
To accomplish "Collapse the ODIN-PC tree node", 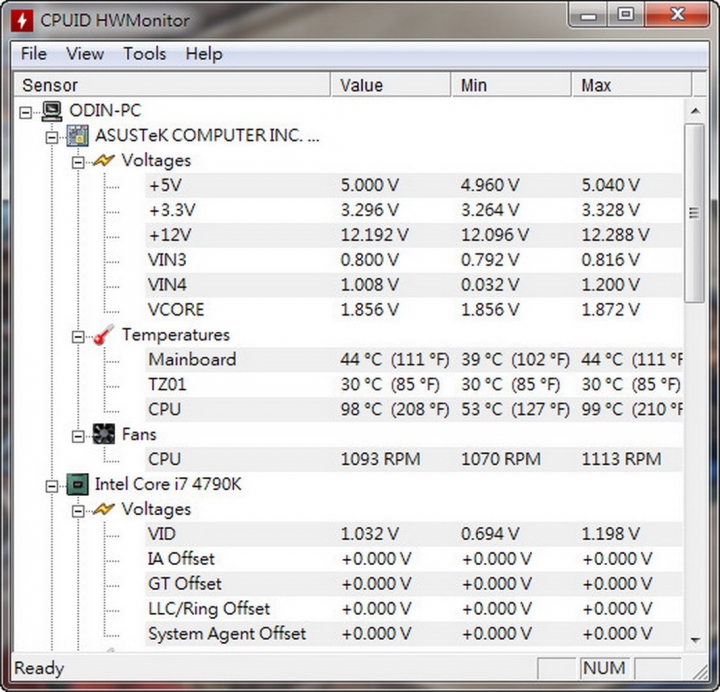I will (26, 113).
